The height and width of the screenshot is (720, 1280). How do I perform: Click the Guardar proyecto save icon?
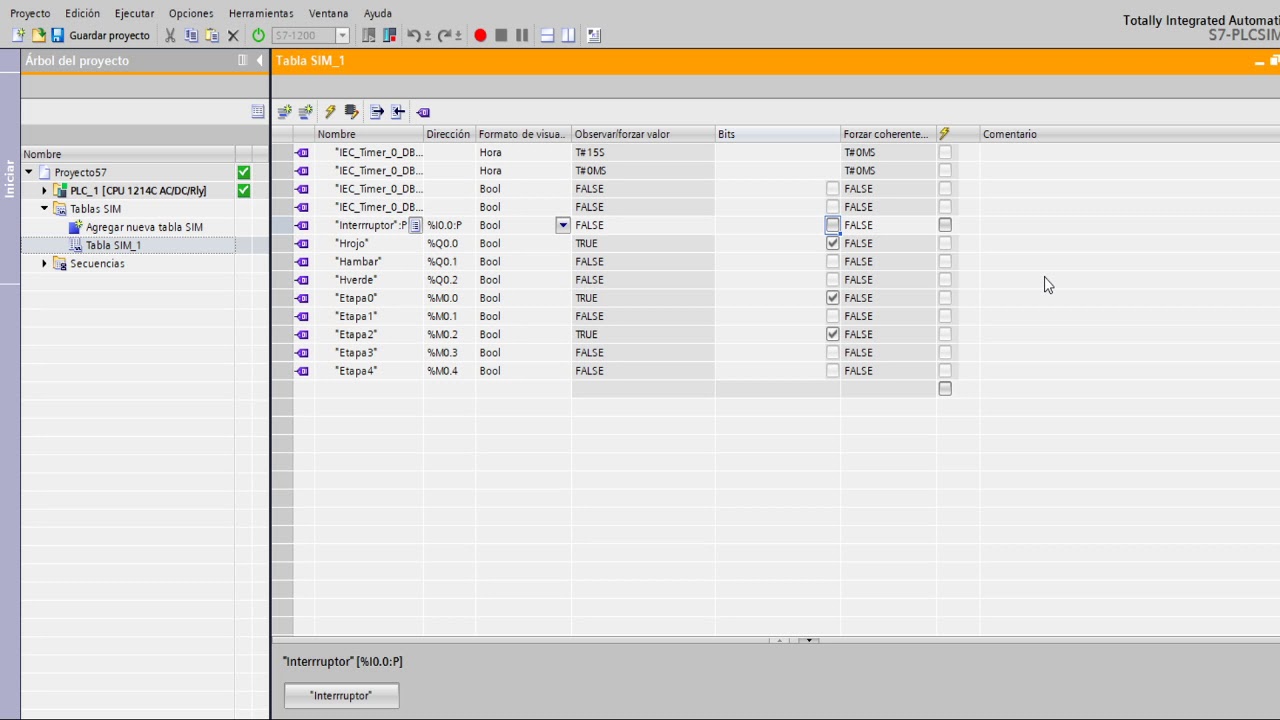[58, 35]
